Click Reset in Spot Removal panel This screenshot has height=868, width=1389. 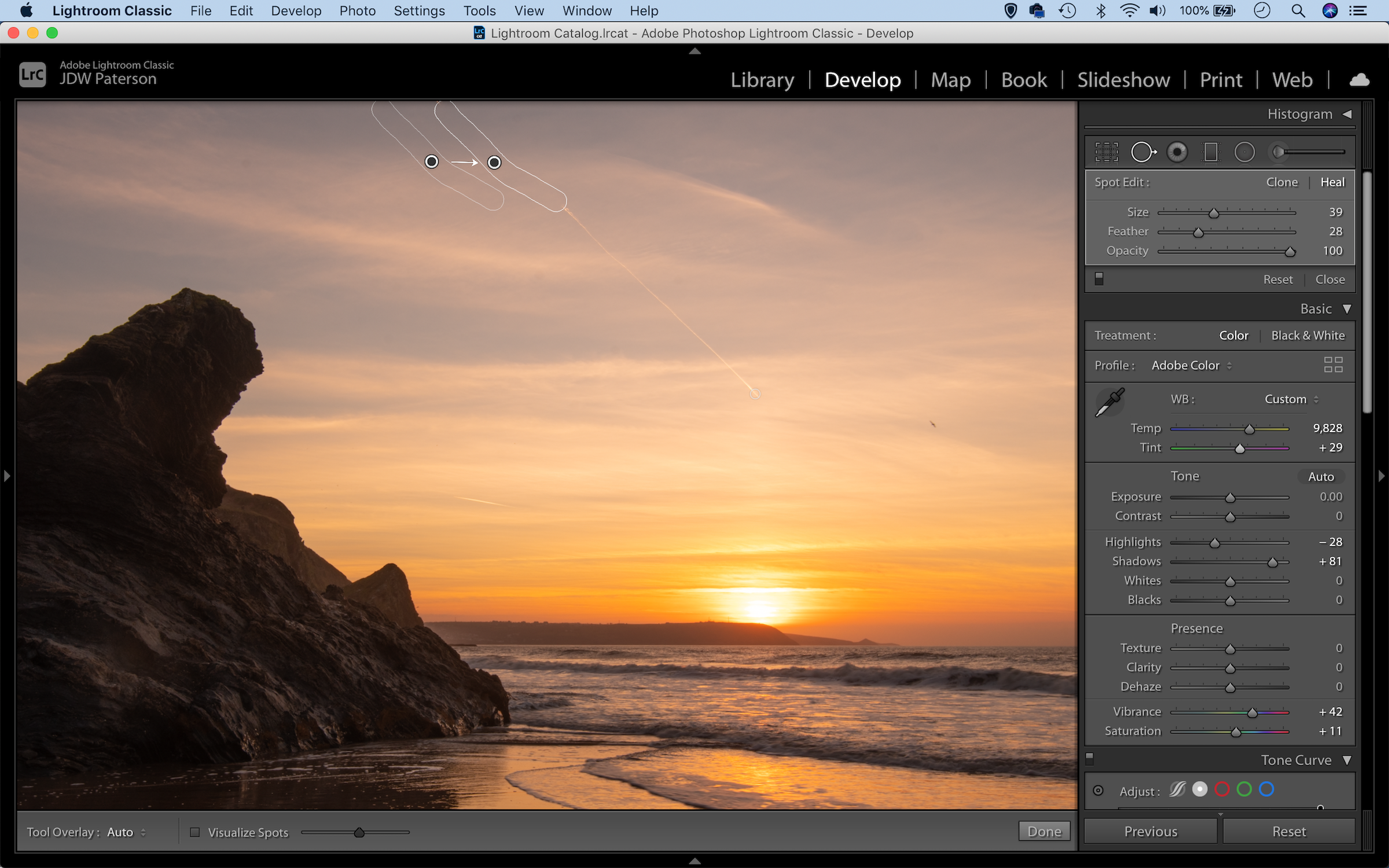tap(1278, 279)
